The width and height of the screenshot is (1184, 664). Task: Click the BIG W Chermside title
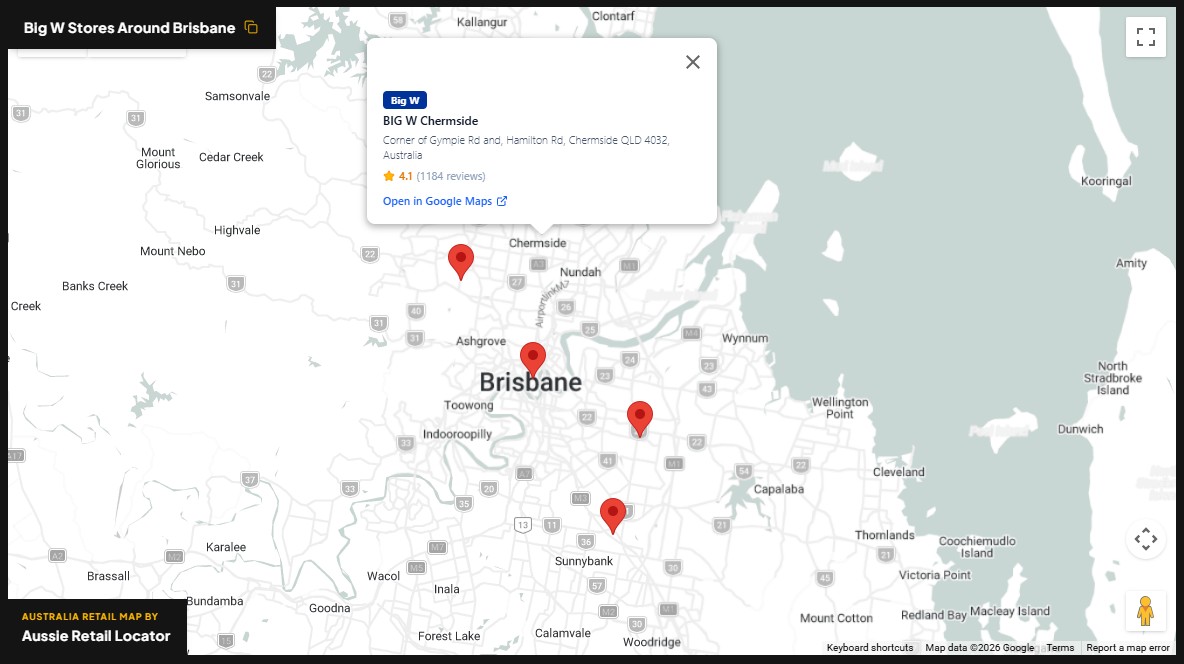430,121
